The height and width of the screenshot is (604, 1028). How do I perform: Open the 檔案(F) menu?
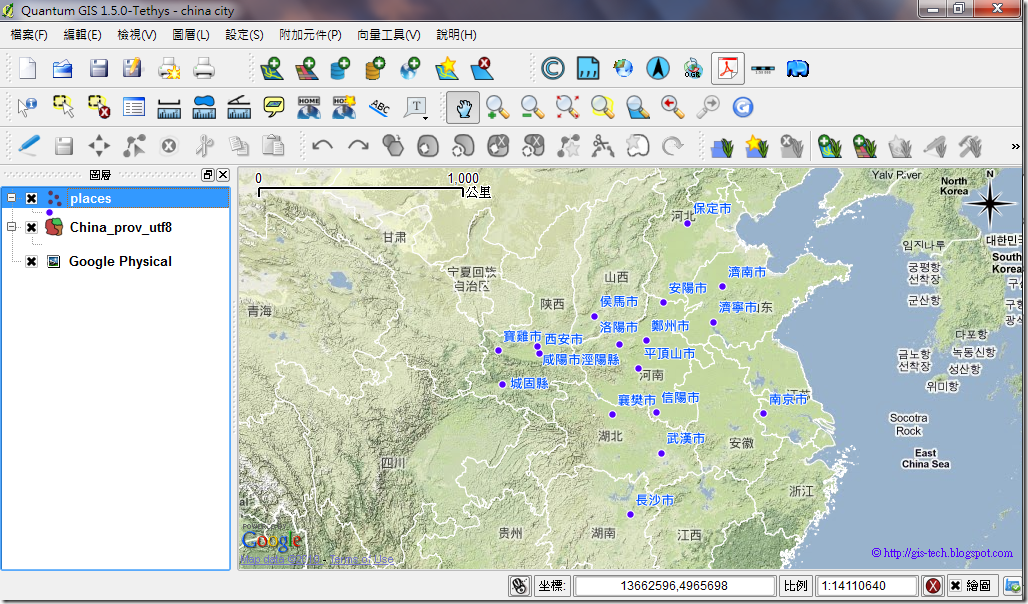click(x=29, y=35)
